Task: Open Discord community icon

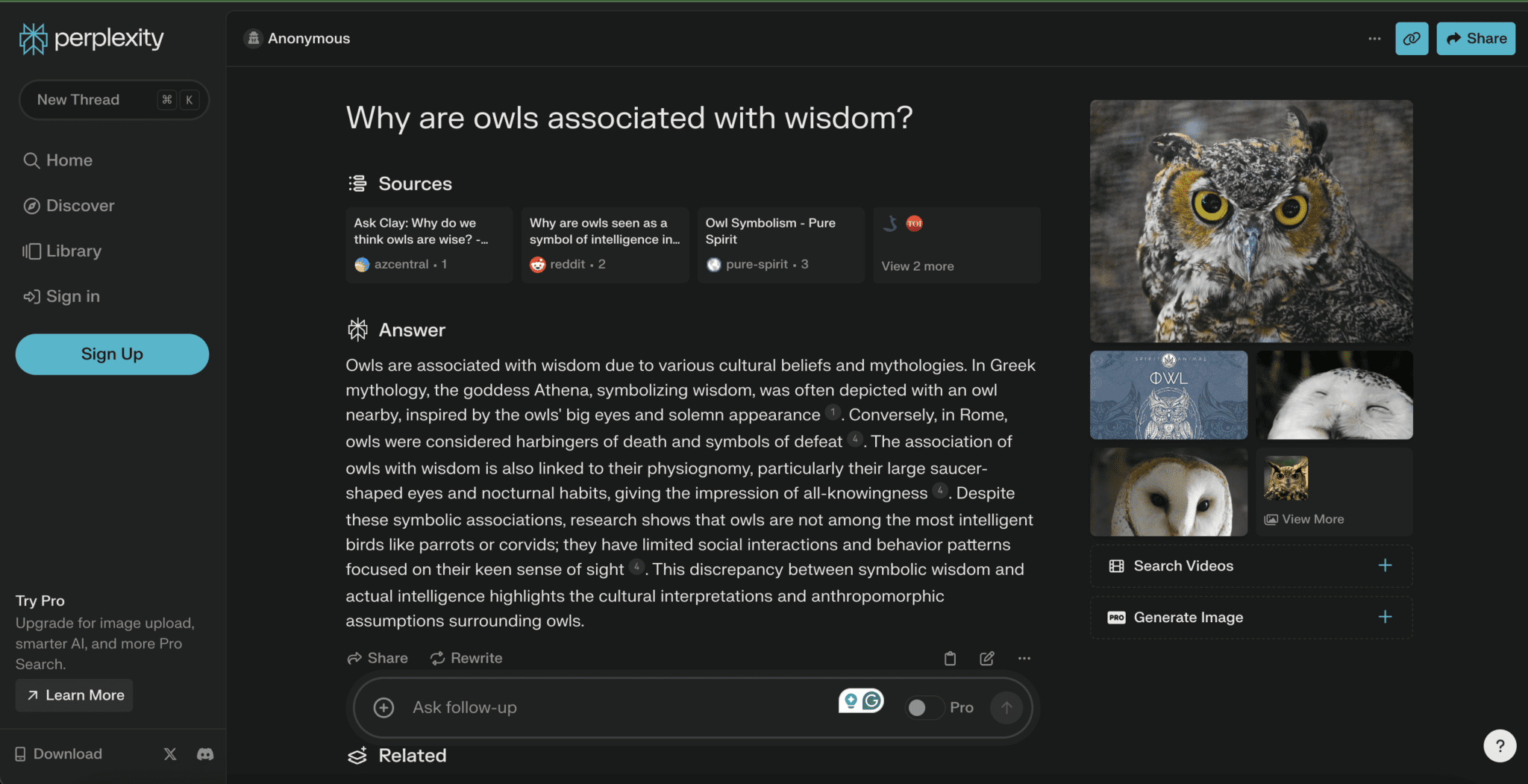Action: (205, 754)
